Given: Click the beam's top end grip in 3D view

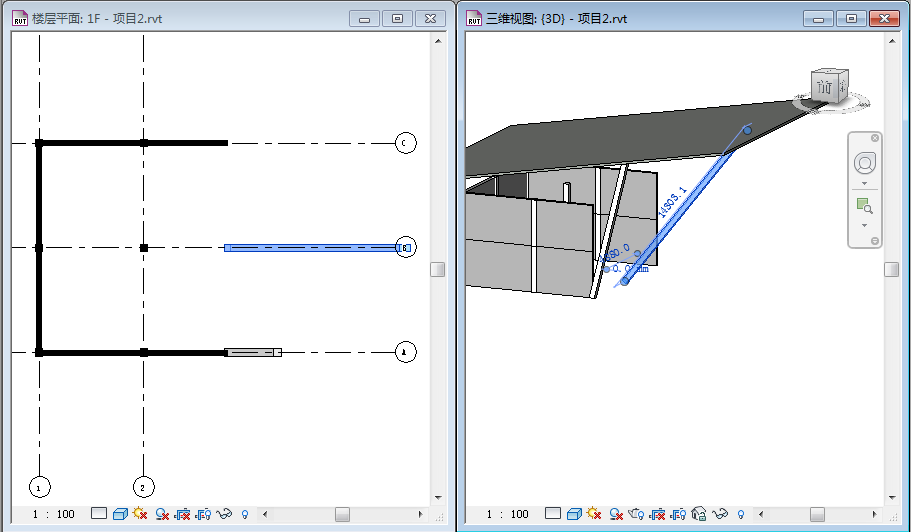Looking at the screenshot, I should (x=748, y=130).
